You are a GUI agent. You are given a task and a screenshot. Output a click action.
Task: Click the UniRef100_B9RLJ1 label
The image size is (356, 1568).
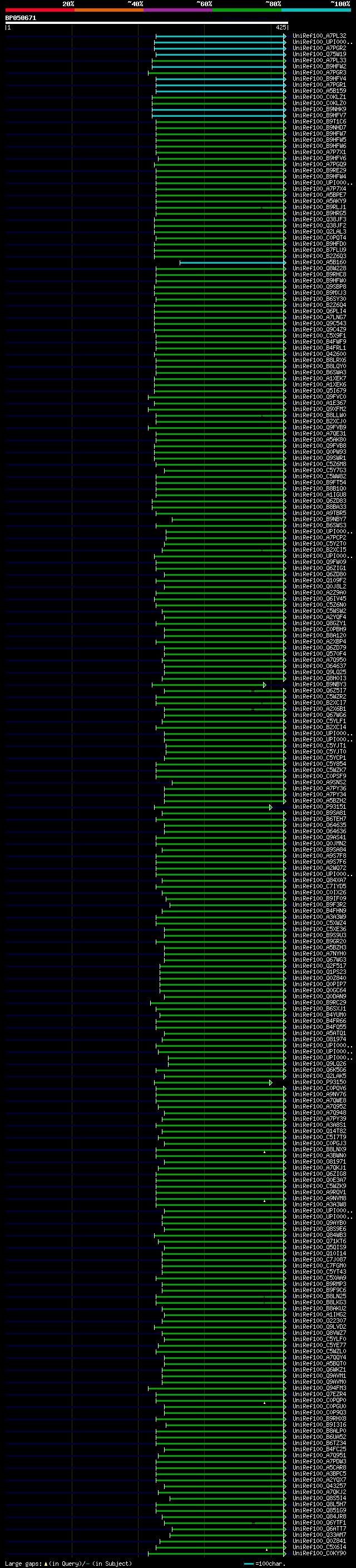click(x=319, y=207)
